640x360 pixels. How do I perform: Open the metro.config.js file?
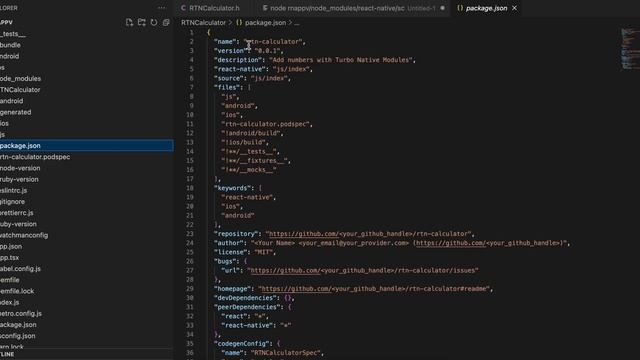87,313
